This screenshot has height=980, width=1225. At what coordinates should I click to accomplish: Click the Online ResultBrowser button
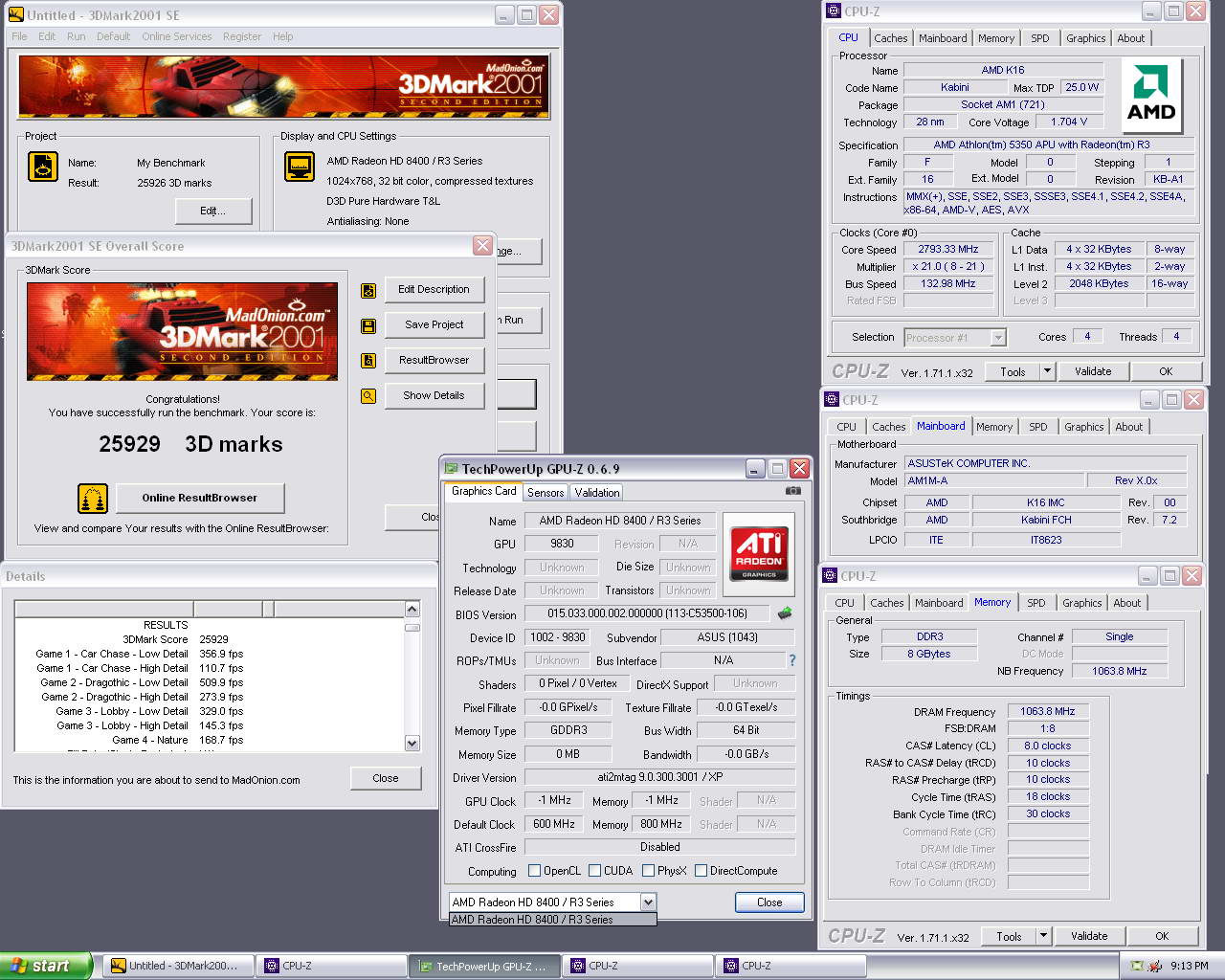coord(200,498)
